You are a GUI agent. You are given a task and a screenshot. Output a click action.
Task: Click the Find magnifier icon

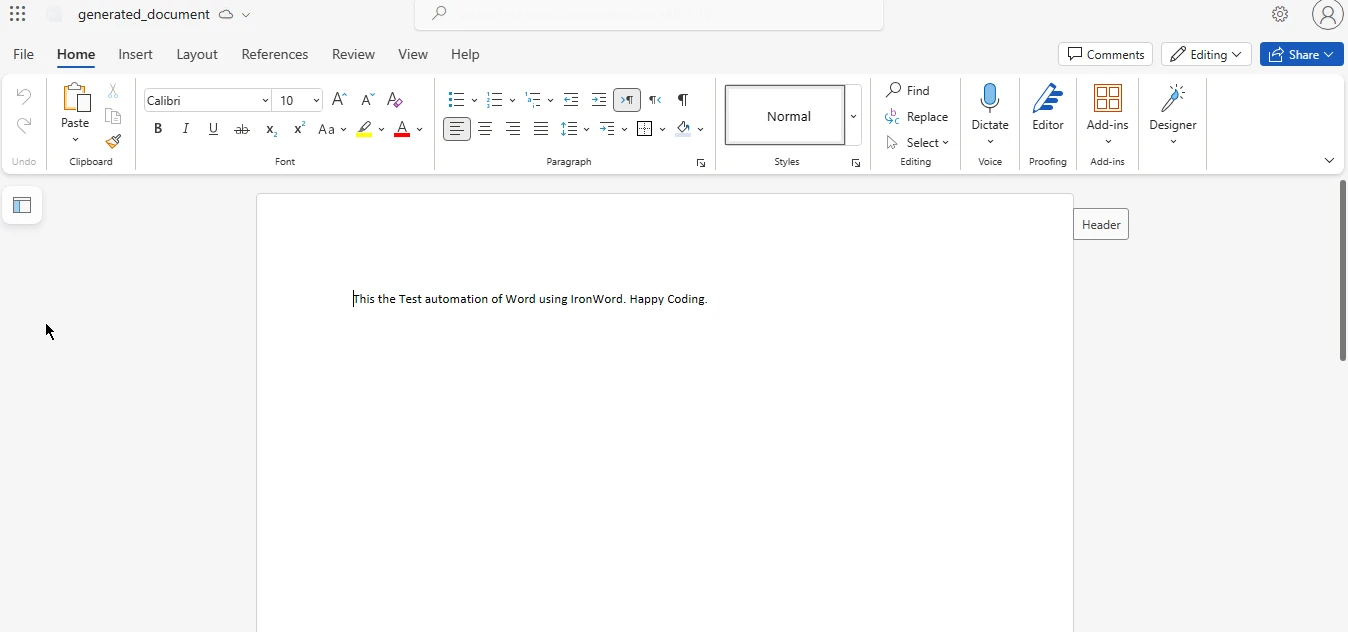coord(894,91)
